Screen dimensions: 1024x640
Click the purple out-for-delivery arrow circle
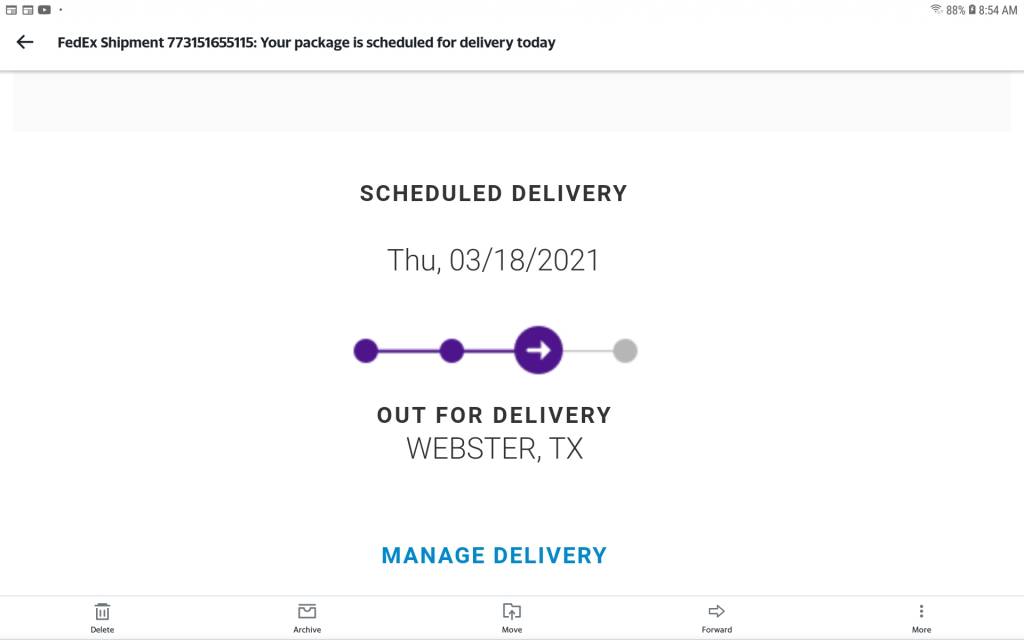coord(538,350)
